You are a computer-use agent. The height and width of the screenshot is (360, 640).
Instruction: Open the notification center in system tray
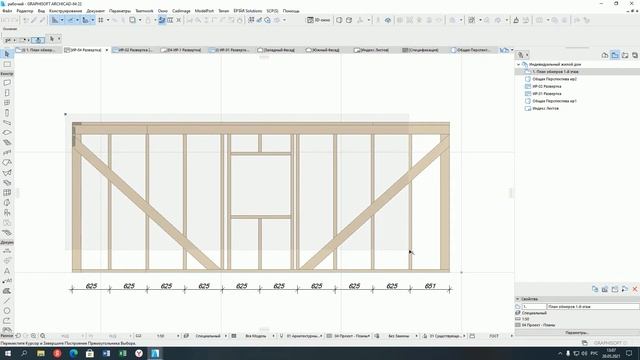point(629,353)
